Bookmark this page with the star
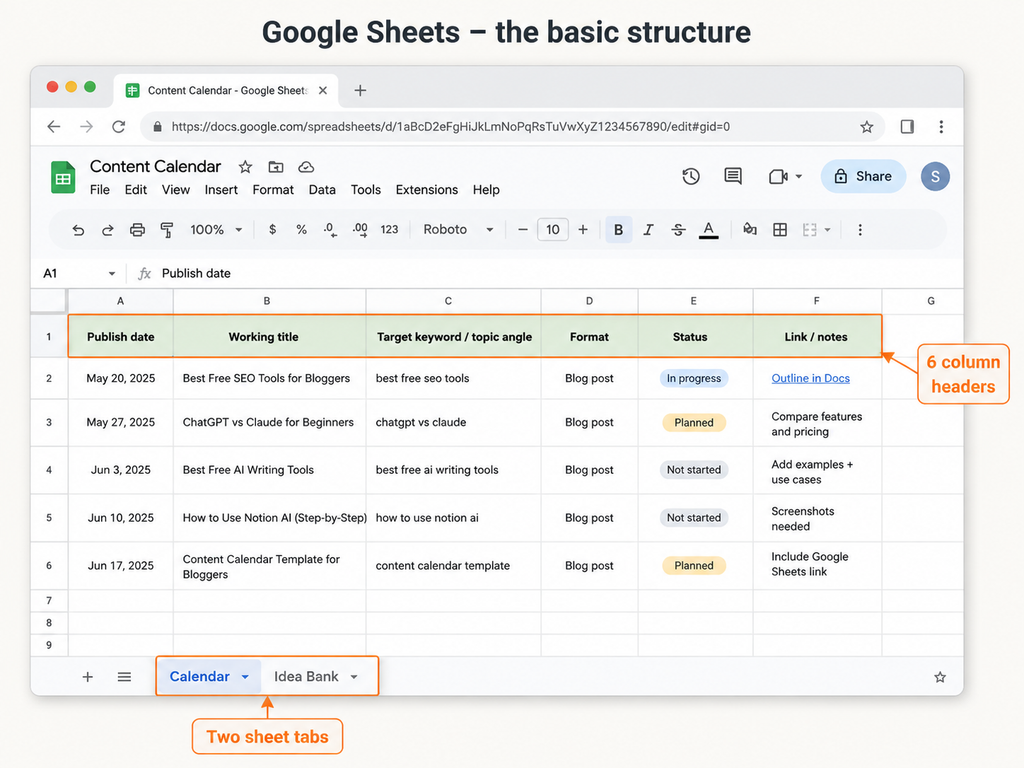Screen dimensions: 1024x768 point(867,127)
